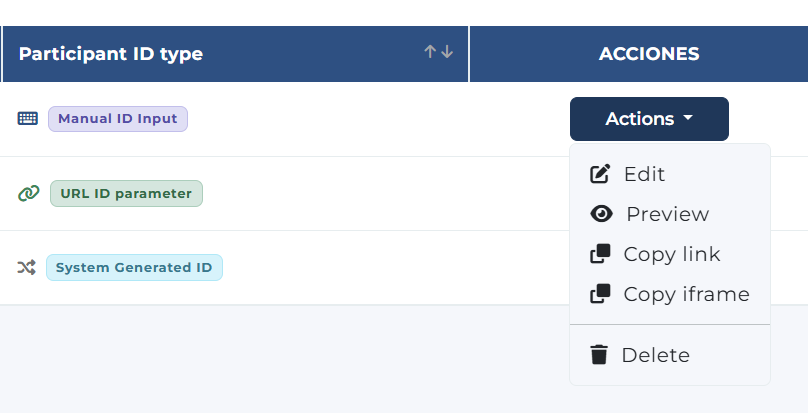Screen dimensions: 808x413
Task: Choose Delete from the actions menu
Action: click(655, 355)
